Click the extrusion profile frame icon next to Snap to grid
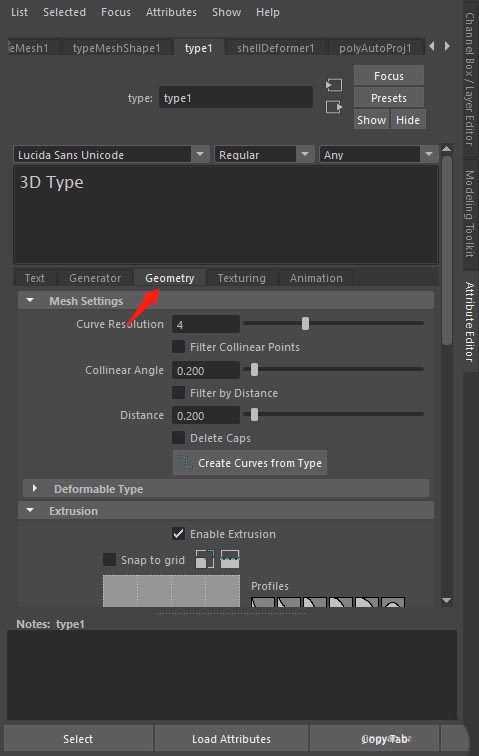Image resolution: width=479 pixels, height=756 pixels. click(x=205, y=559)
